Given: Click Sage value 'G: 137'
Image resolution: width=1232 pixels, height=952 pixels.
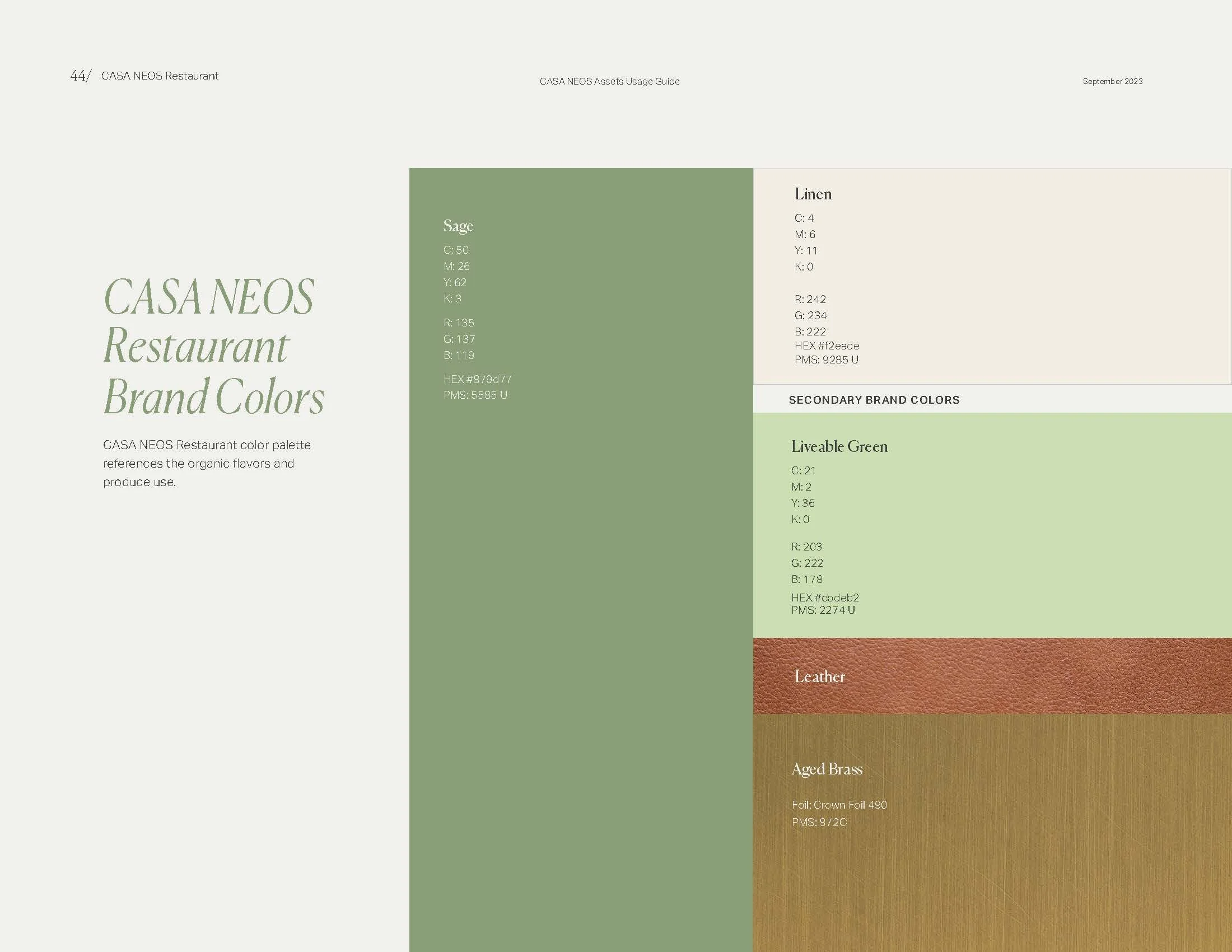Looking at the screenshot, I should coord(459,339).
